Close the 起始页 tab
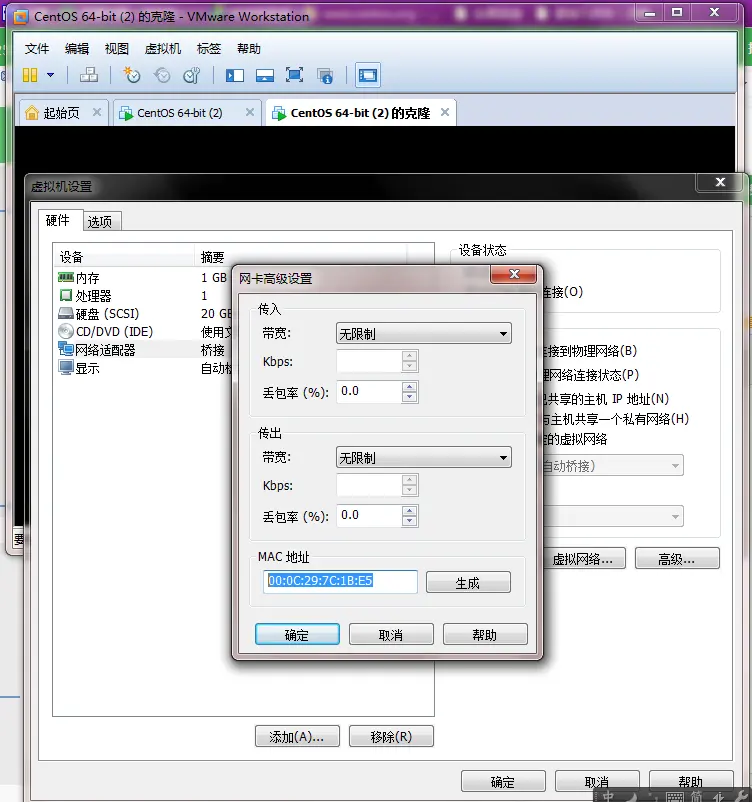The height and width of the screenshot is (802, 752). click(x=97, y=112)
